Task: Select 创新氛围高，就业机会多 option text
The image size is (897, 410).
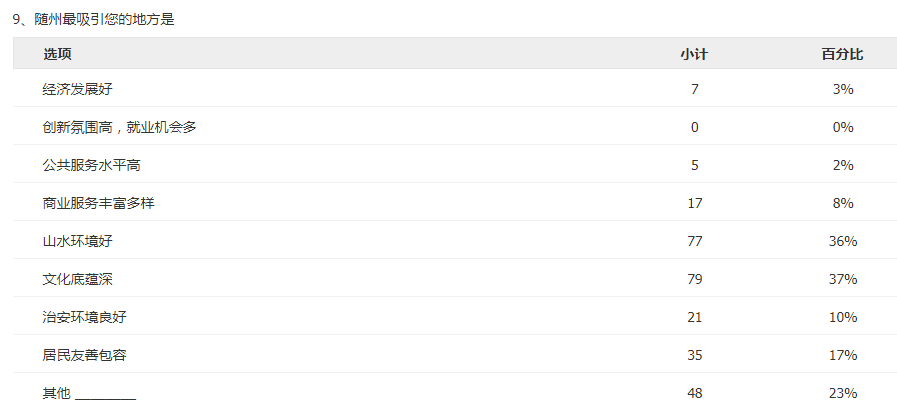Action: [x=120, y=127]
